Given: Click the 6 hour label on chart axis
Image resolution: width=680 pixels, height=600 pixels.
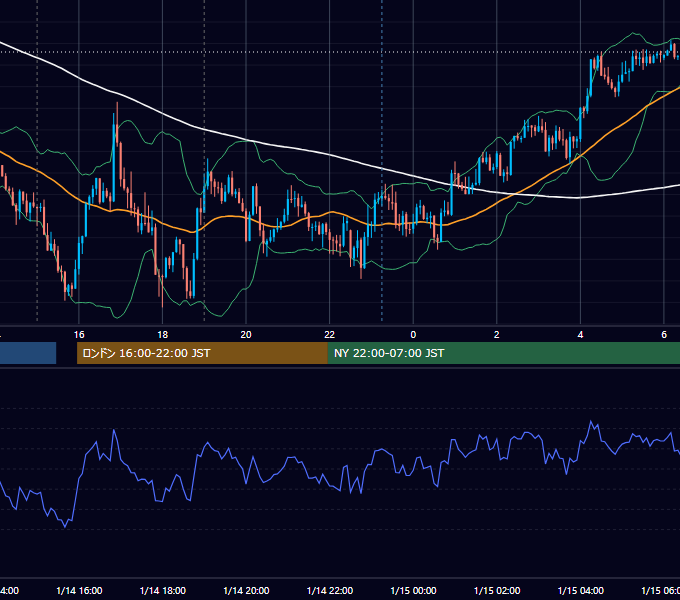Looking at the screenshot, I should coord(664,335).
